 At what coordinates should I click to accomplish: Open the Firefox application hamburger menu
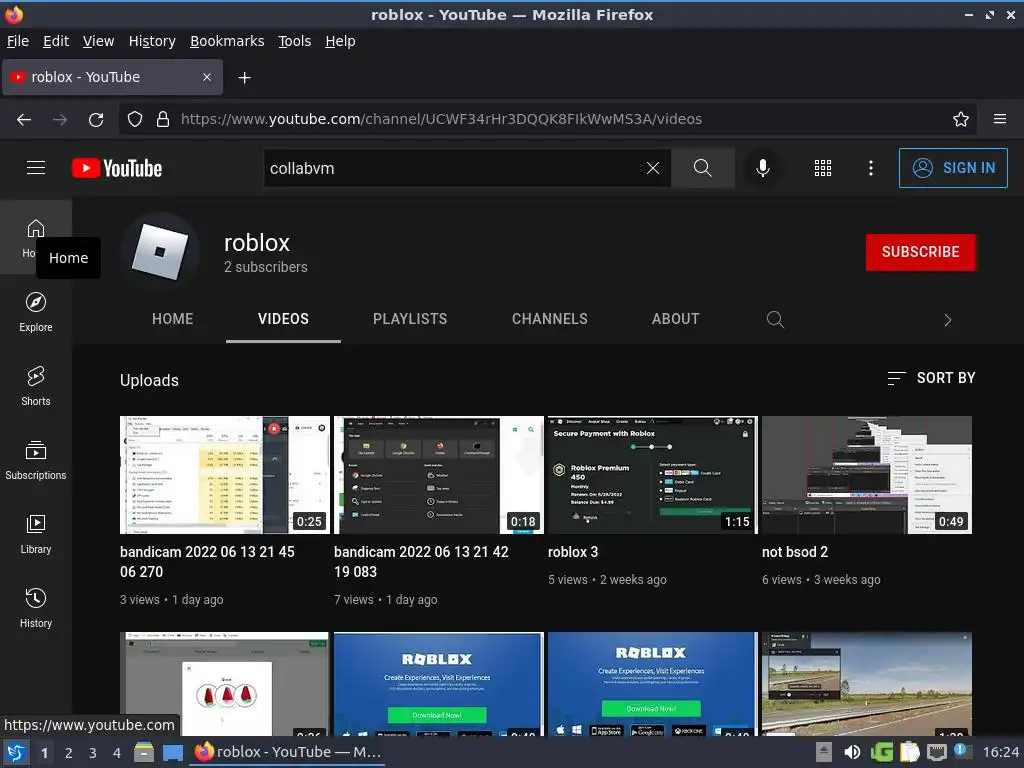point(1000,119)
